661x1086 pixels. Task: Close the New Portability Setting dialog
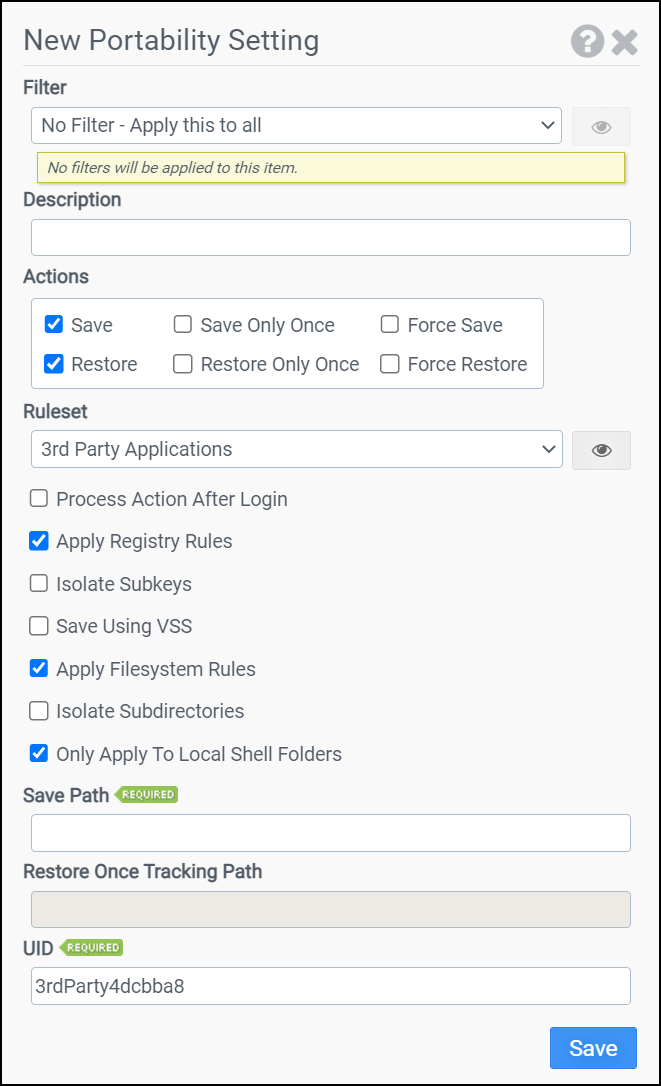(625, 42)
